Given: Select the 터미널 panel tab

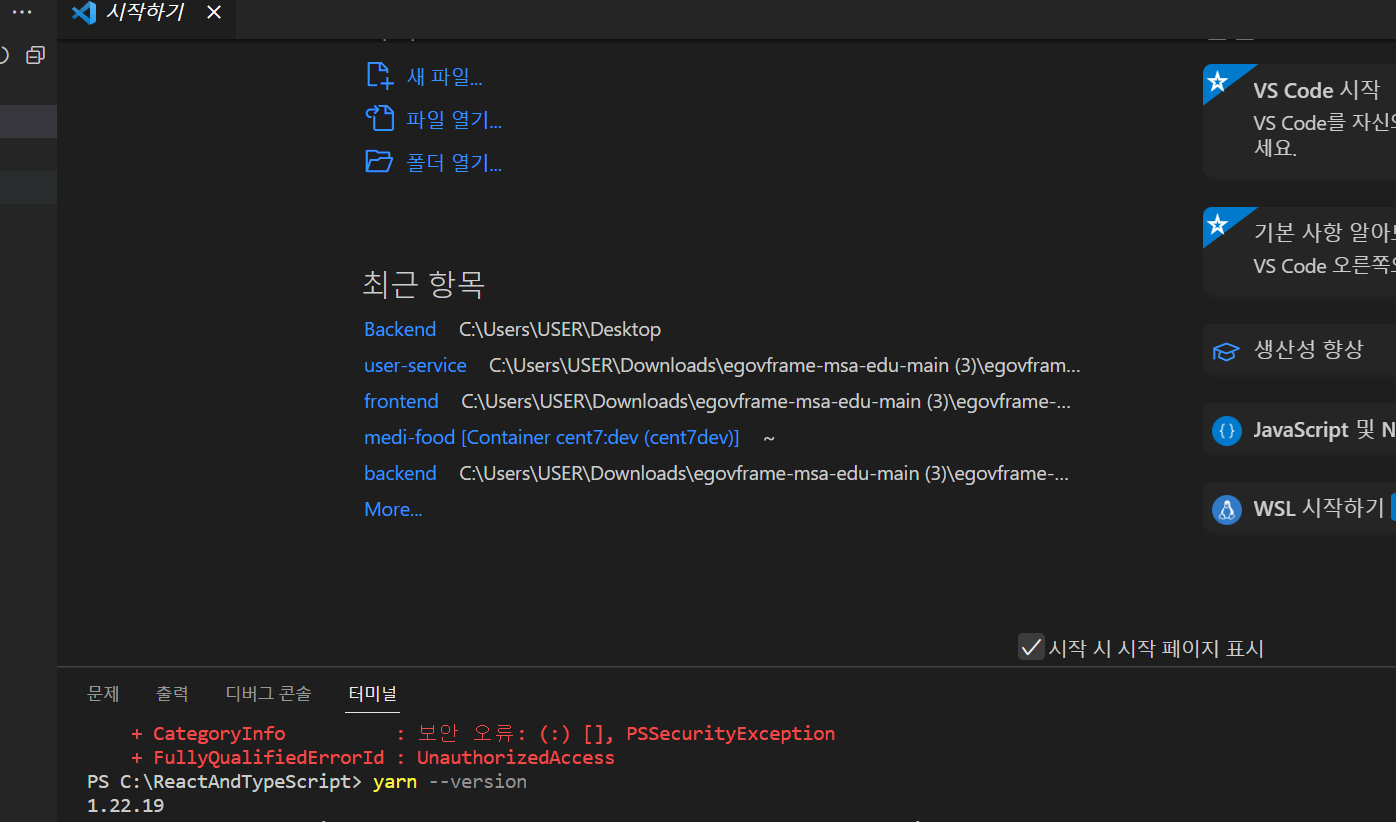Looking at the screenshot, I should click(372, 693).
